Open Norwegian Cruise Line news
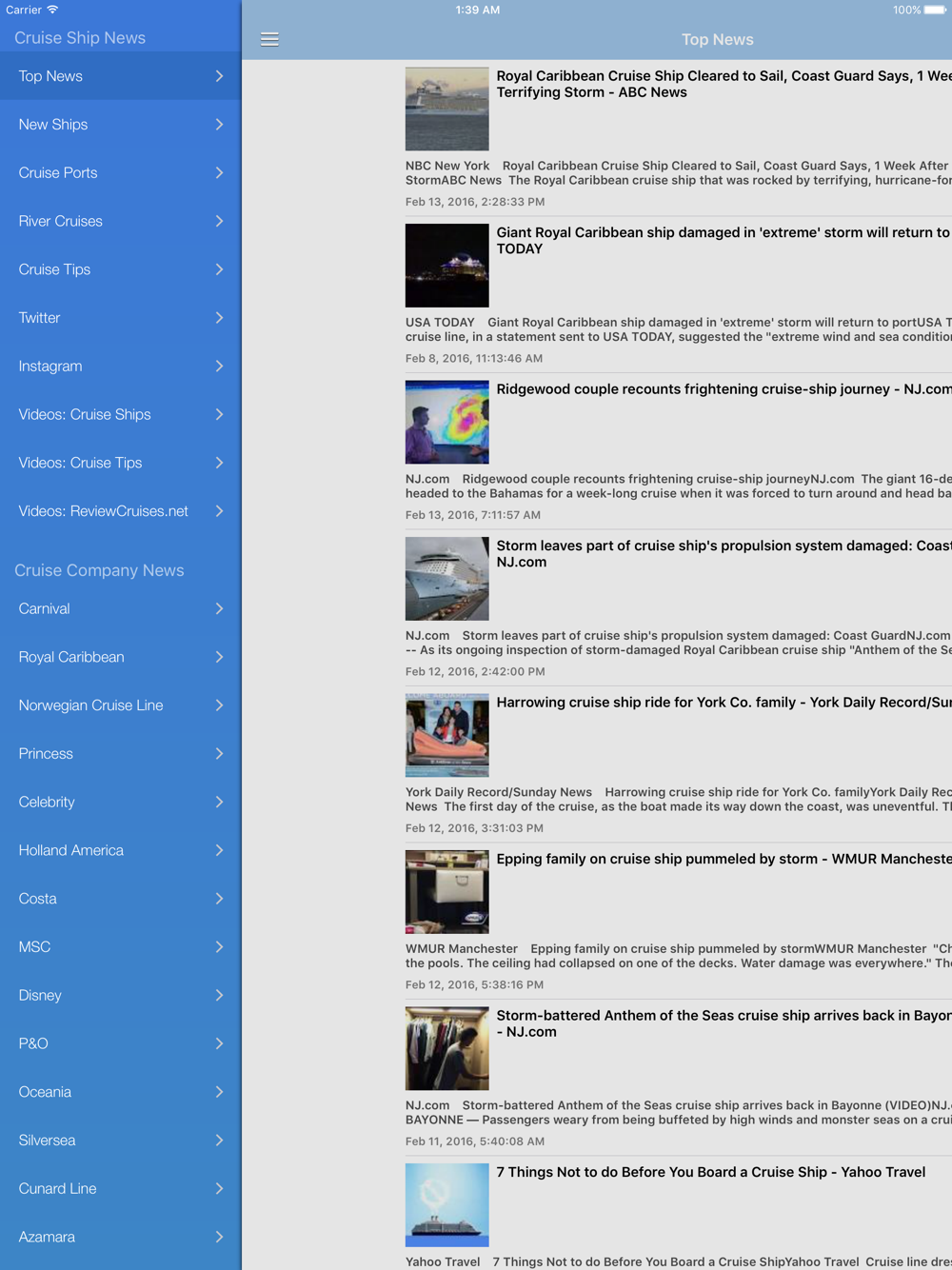 click(121, 705)
